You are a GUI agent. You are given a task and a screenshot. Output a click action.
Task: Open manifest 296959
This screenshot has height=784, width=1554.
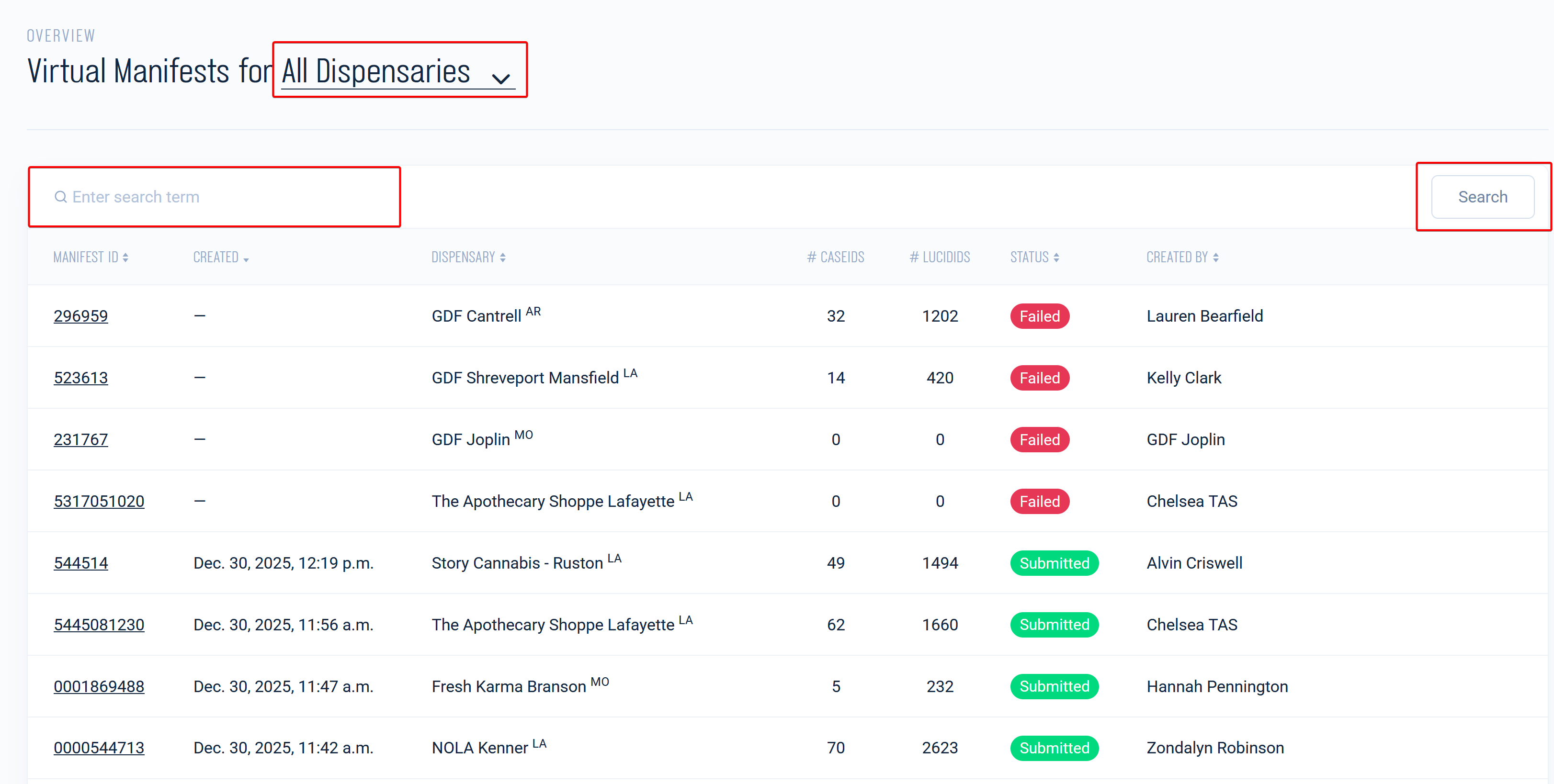(81, 316)
